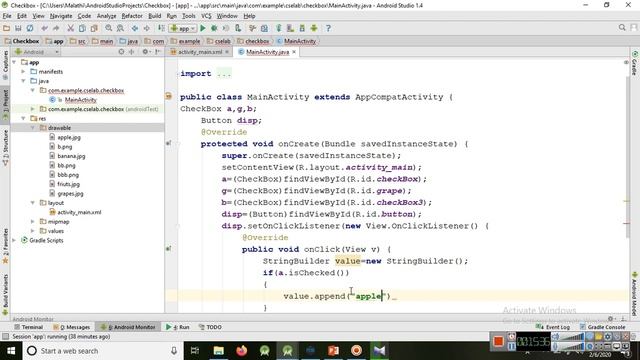Open the Gradle Console panel
Viewport: 640px width, 360px height.
point(602,327)
